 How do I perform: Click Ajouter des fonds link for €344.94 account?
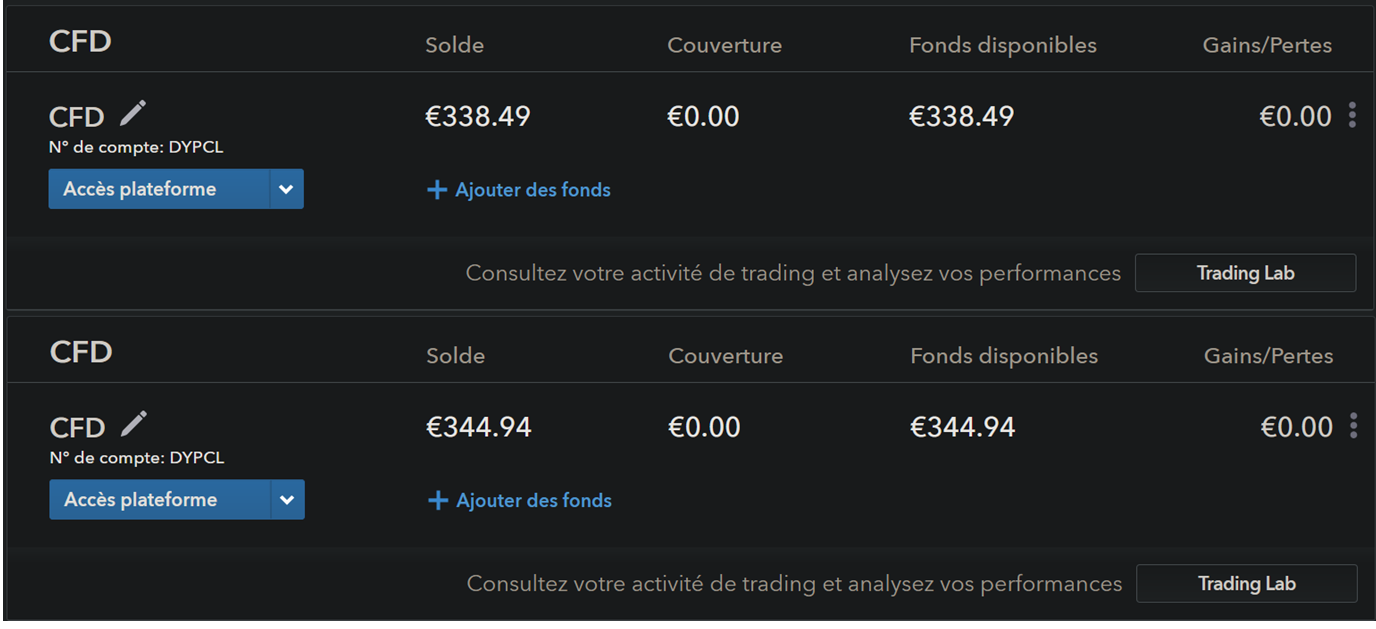pyautogui.click(x=533, y=501)
